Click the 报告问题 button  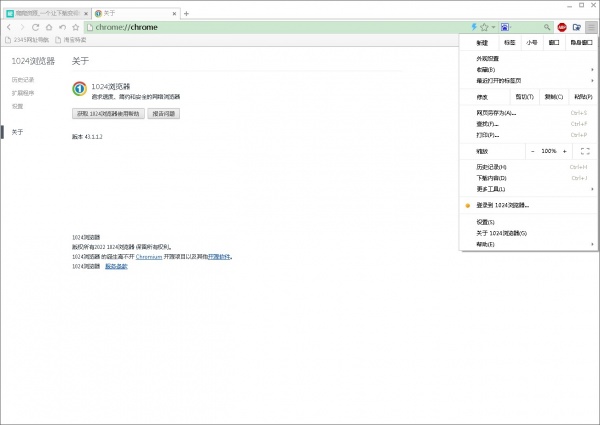pyautogui.click(x=166, y=114)
